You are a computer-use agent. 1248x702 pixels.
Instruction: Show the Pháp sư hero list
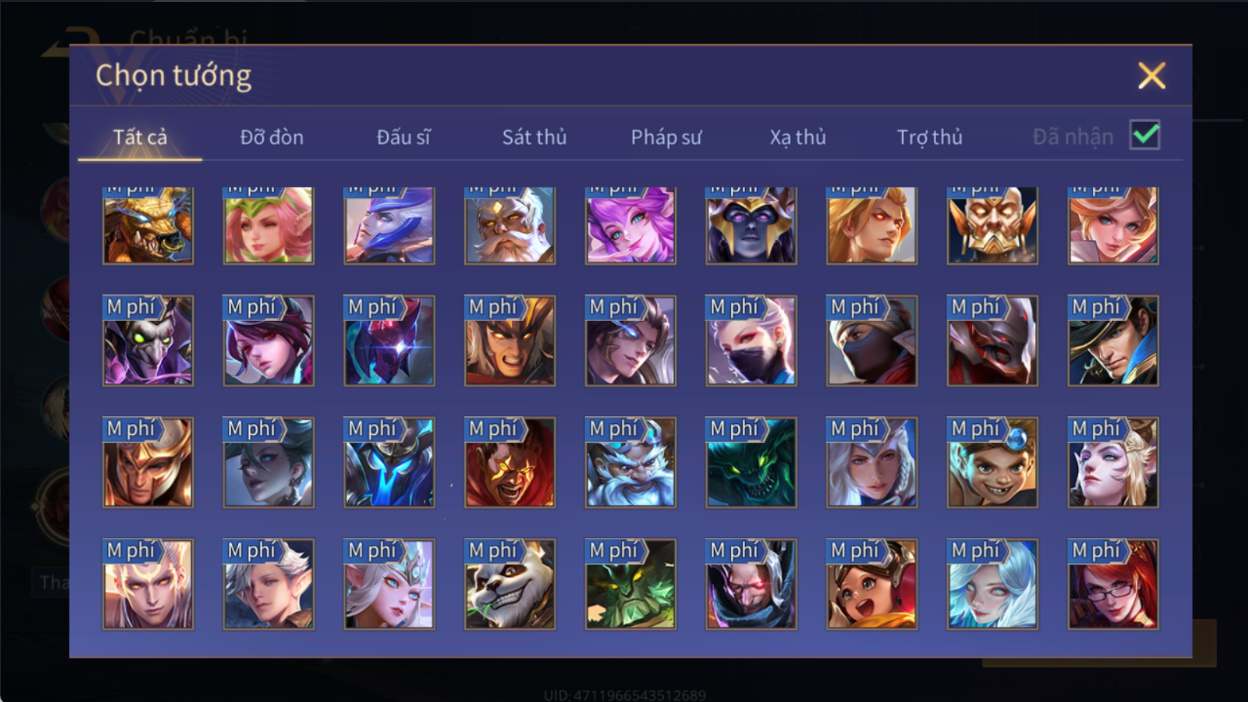[x=666, y=137]
